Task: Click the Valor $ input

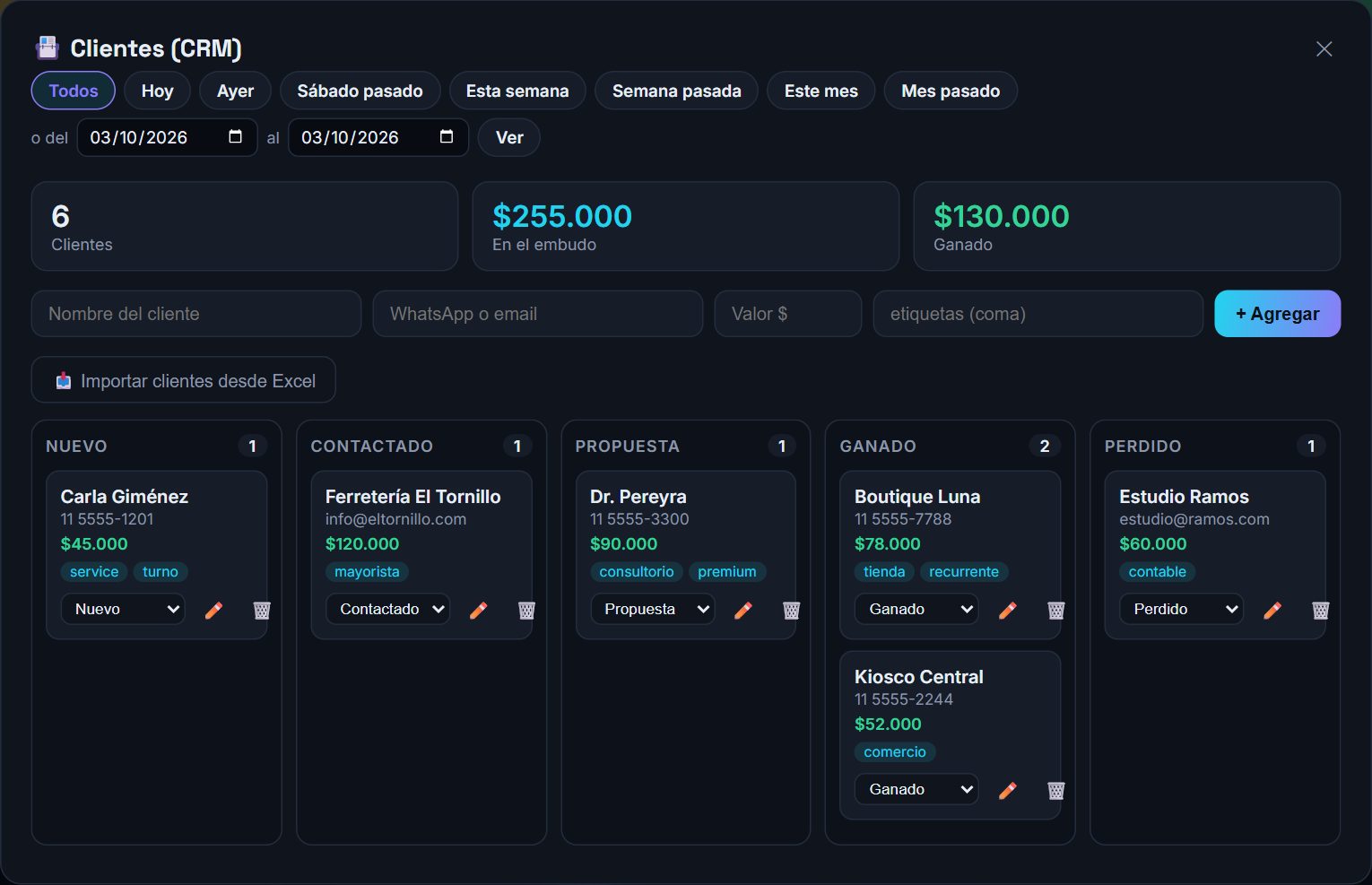Action: 788,314
